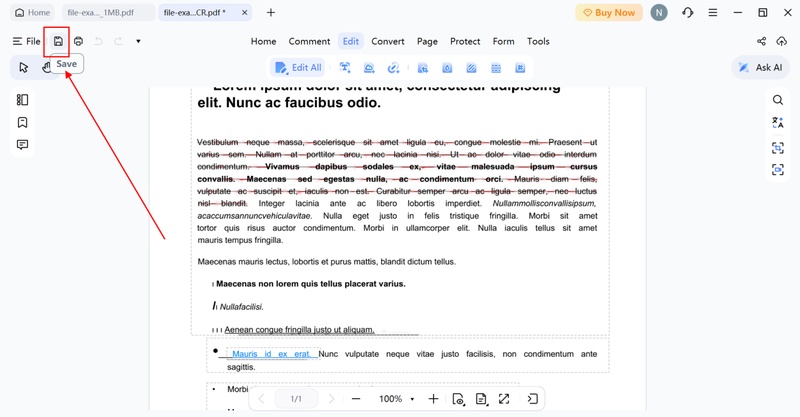This screenshot has width=800, height=417.
Task: Click the cloud upload icon
Action: tap(781, 41)
